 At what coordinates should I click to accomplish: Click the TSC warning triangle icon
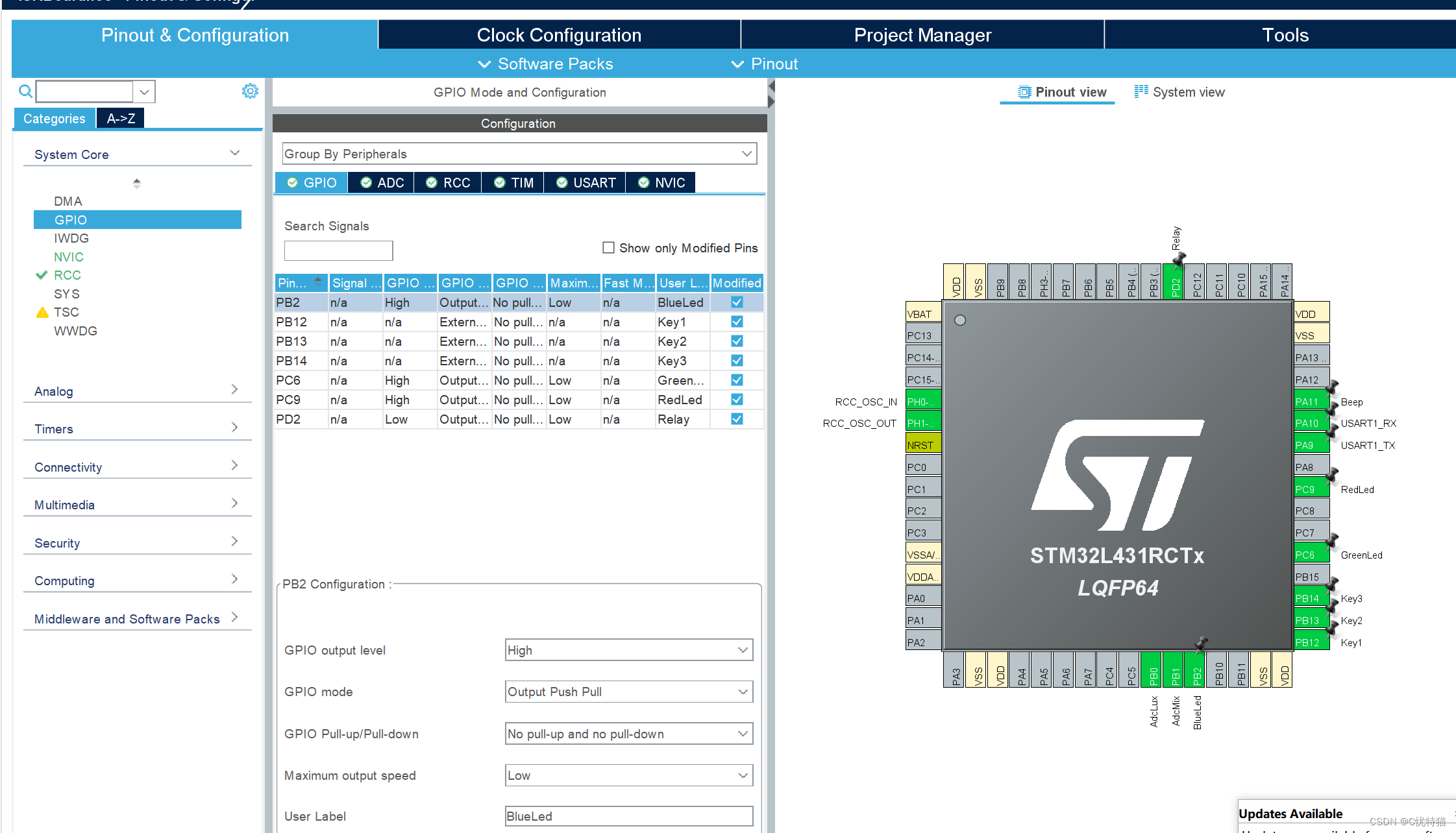coord(42,313)
